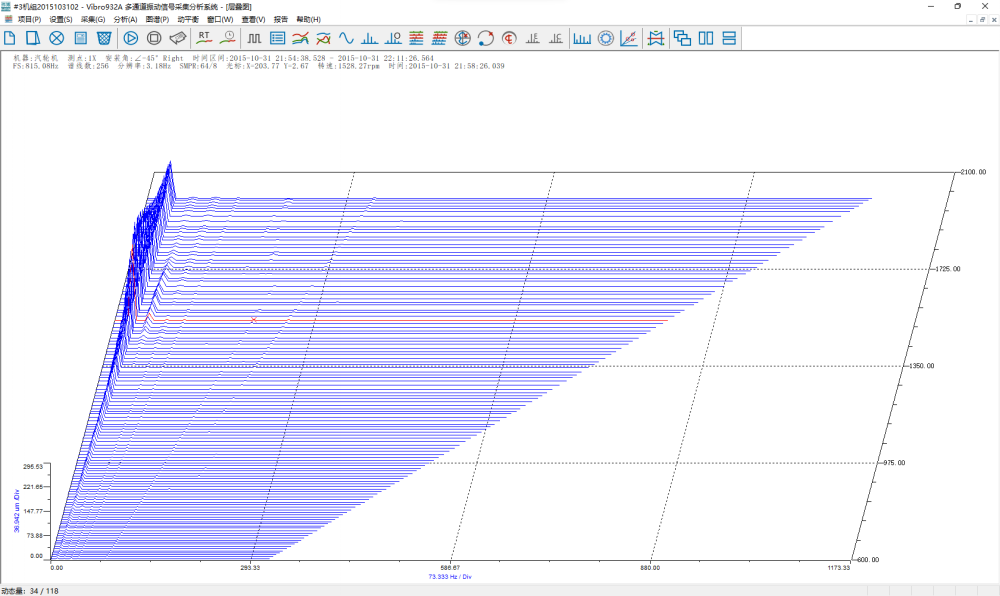Click the square pulse waveform icon
The image size is (1000, 596).
click(x=254, y=38)
